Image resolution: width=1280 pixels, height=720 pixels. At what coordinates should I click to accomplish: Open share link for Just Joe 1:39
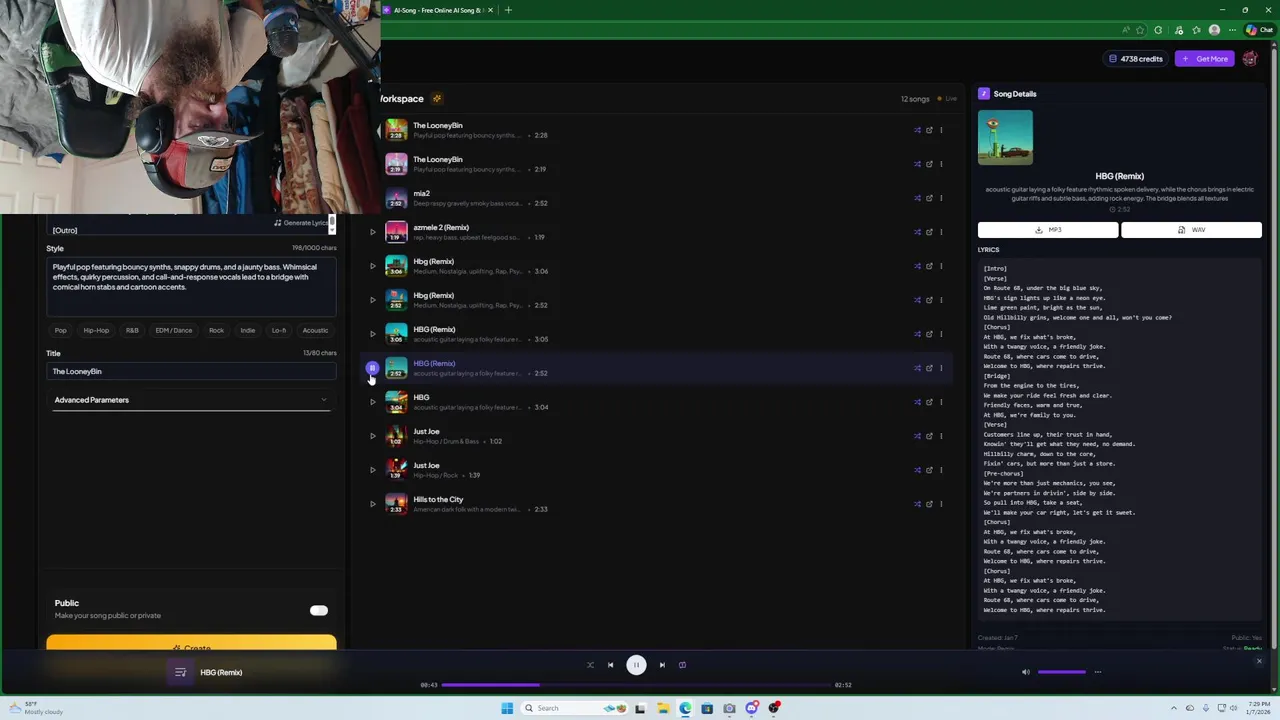(929, 470)
